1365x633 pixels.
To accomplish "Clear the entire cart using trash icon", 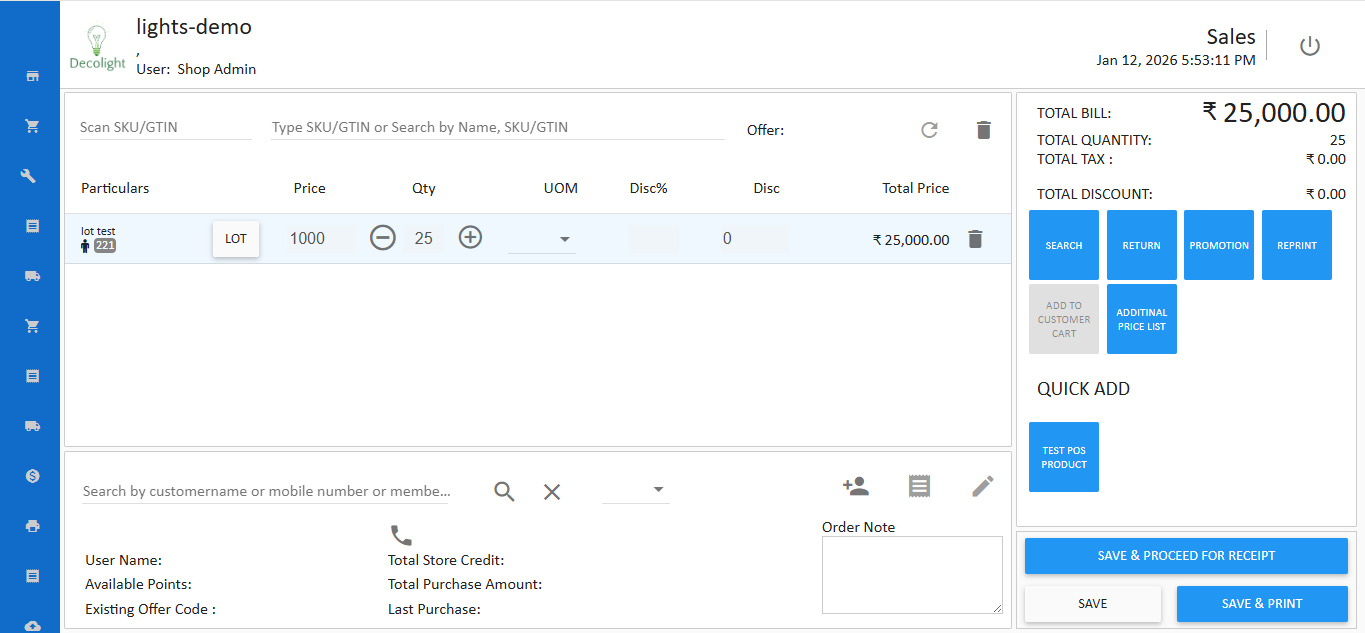I will pos(983,129).
